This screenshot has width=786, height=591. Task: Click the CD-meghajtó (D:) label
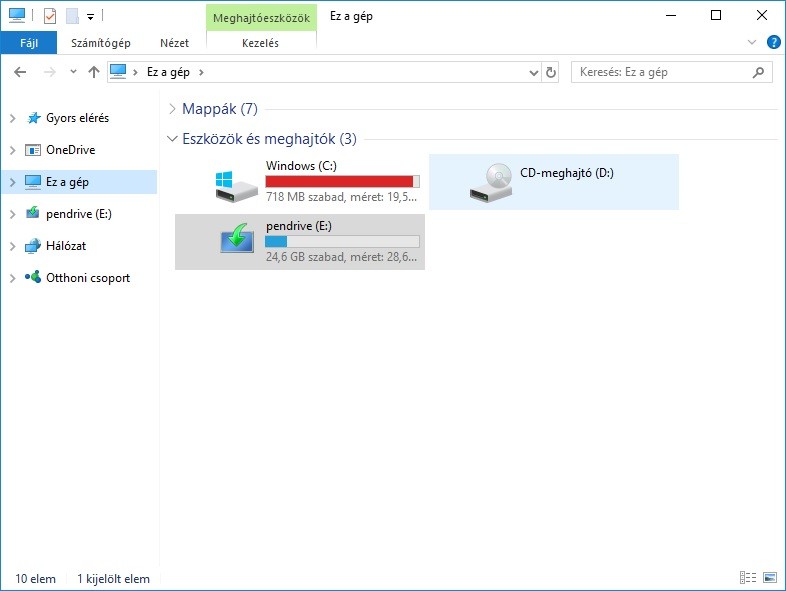click(x=566, y=173)
